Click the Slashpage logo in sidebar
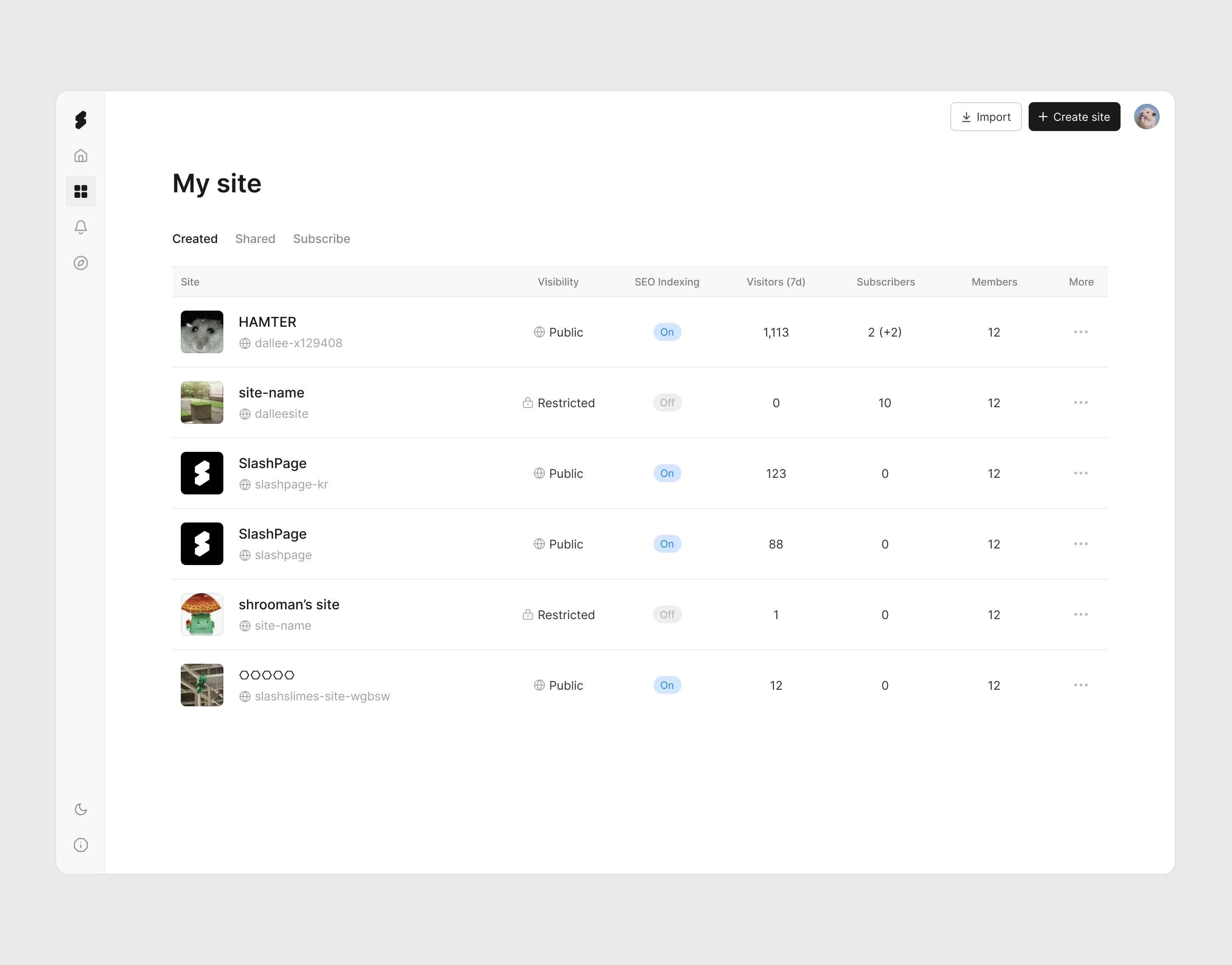The height and width of the screenshot is (965, 1232). tap(81, 120)
